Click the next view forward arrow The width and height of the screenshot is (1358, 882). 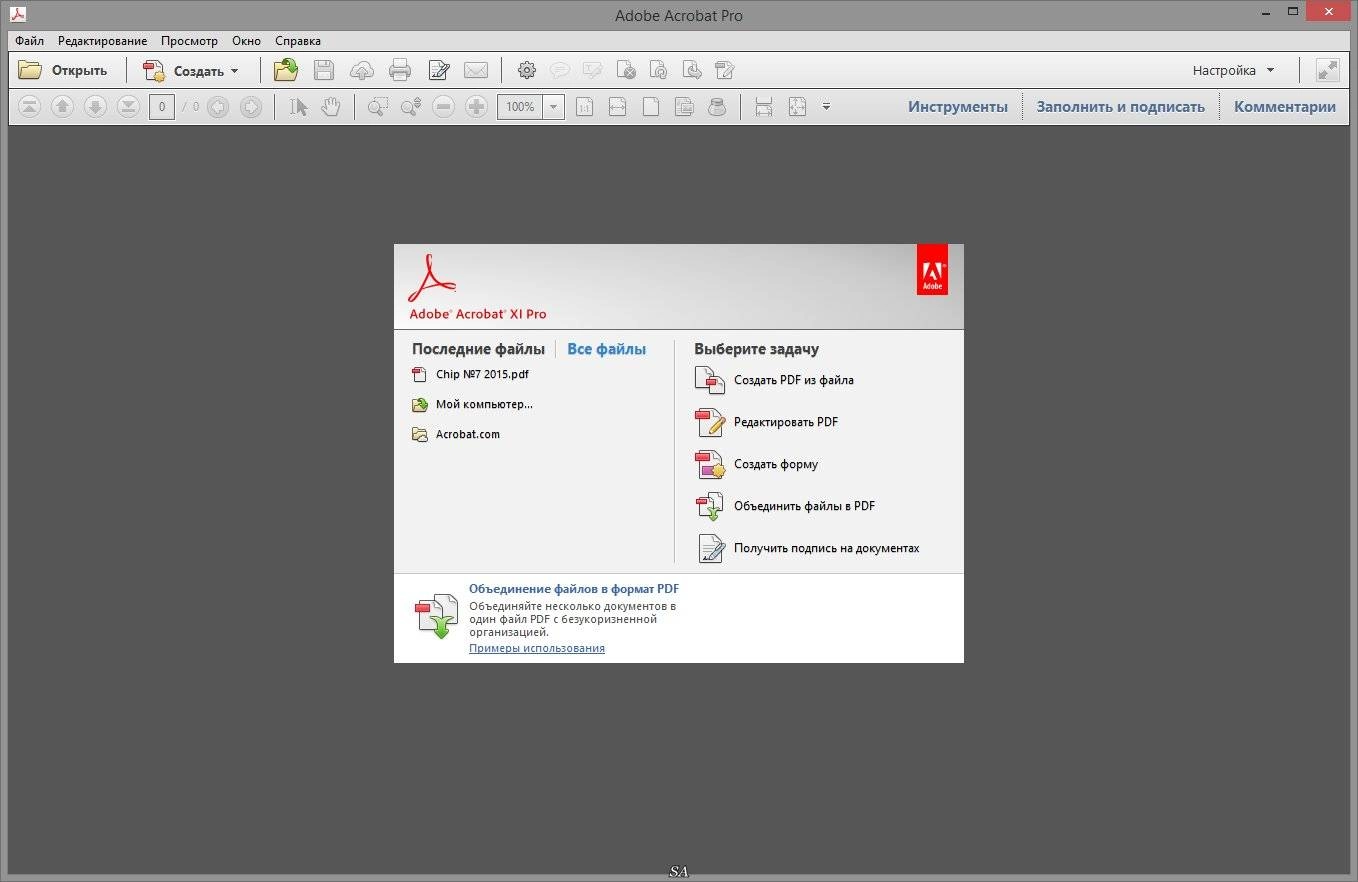[x=251, y=106]
